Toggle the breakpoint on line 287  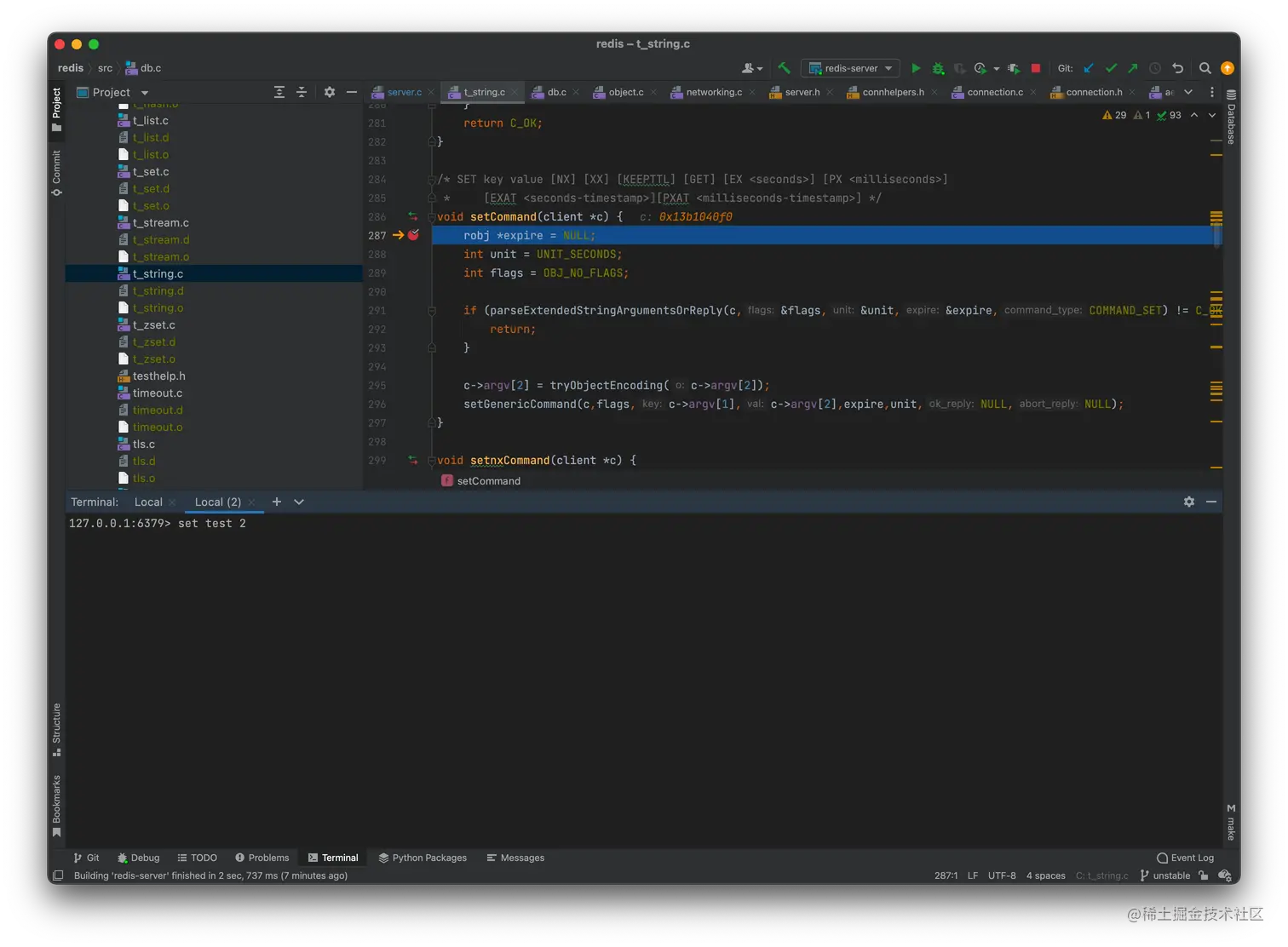coord(413,235)
